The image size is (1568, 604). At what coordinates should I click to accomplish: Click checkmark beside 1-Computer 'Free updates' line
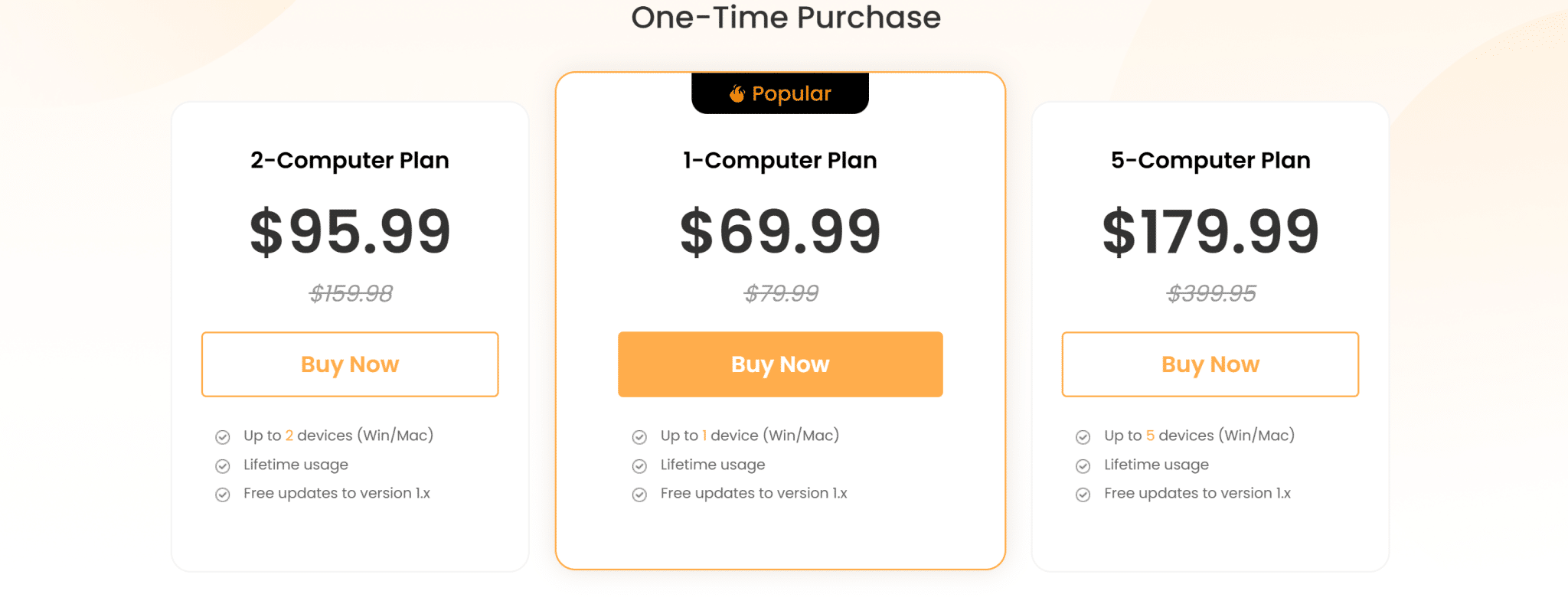click(x=639, y=495)
